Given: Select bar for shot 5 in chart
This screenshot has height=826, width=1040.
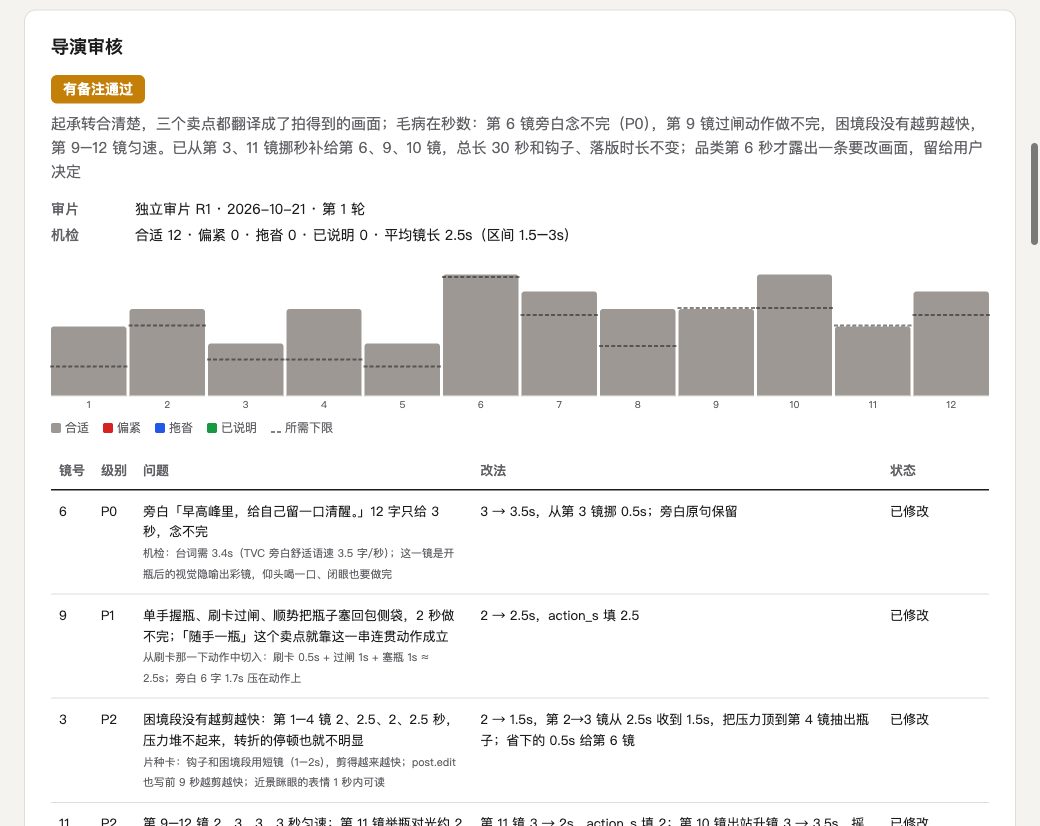Looking at the screenshot, I should tap(402, 370).
